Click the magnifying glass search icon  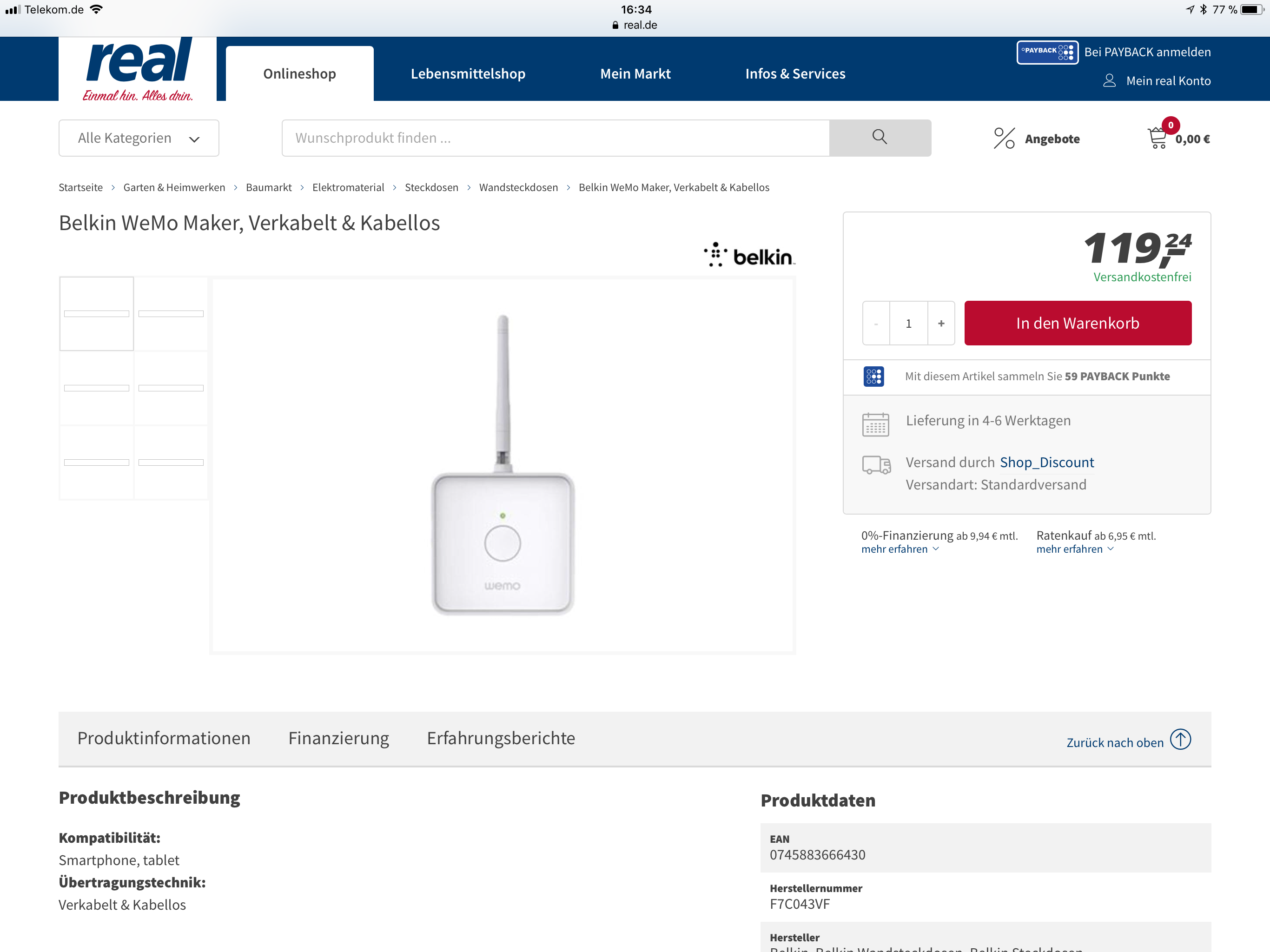point(880,137)
